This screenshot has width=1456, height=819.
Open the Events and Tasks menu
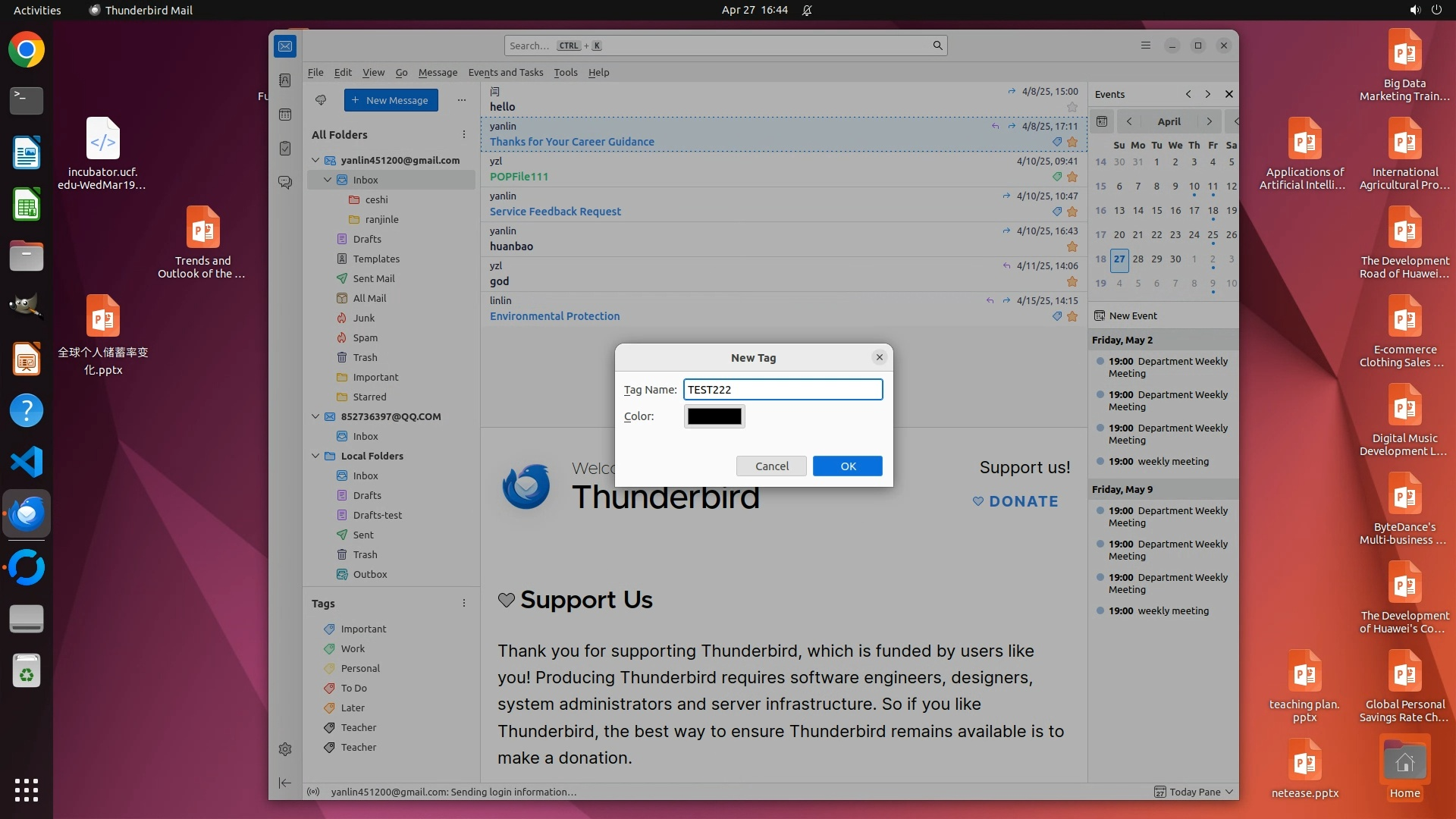click(x=505, y=72)
